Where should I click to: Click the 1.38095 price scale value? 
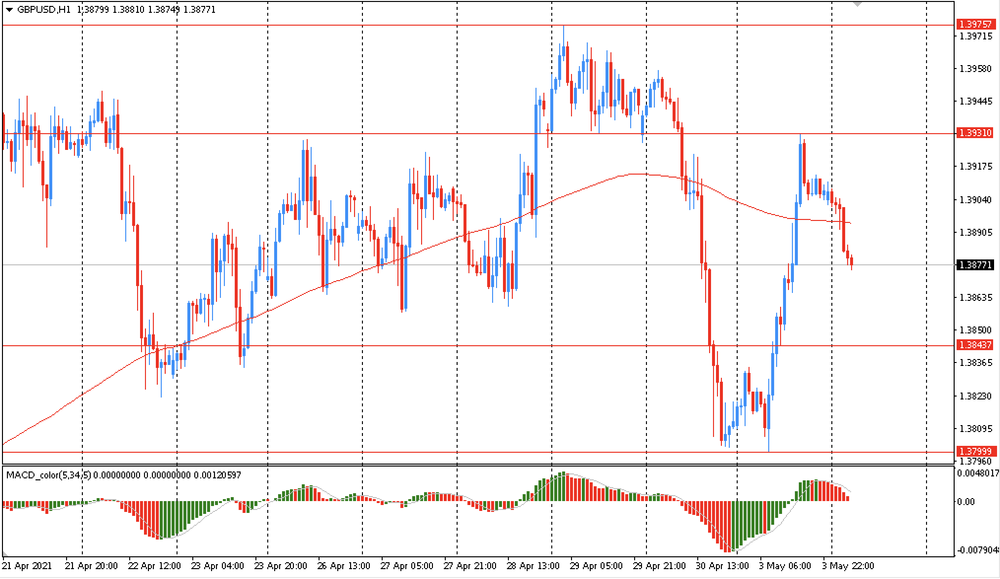click(976, 429)
